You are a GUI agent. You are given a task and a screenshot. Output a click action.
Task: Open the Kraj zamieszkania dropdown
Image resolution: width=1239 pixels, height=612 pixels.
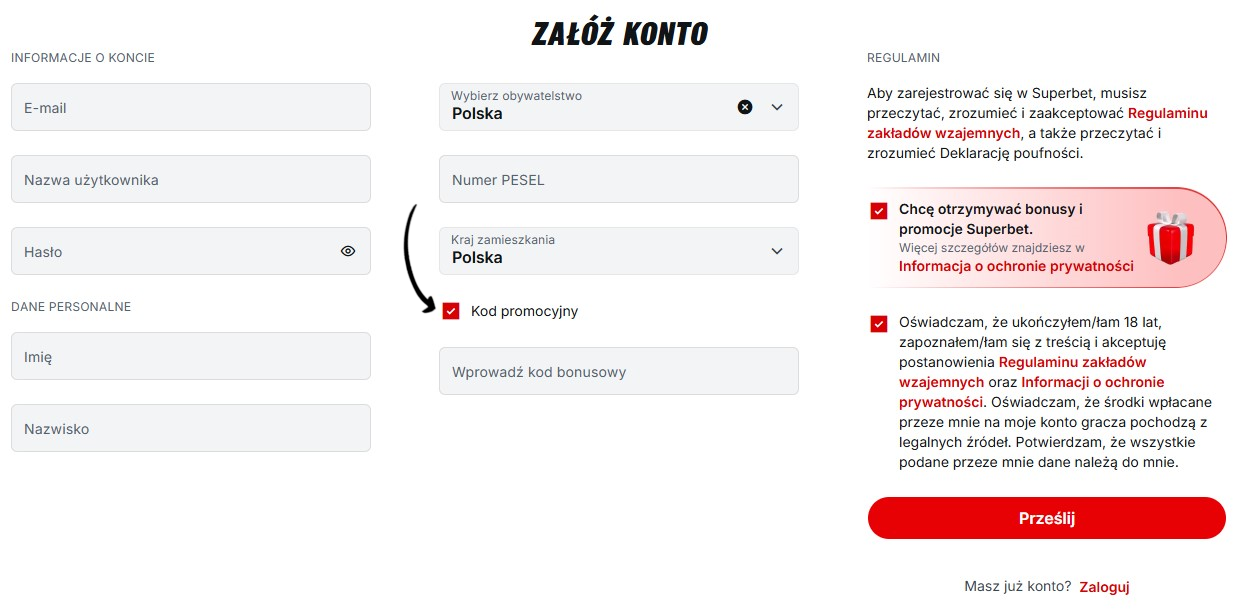tap(619, 251)
